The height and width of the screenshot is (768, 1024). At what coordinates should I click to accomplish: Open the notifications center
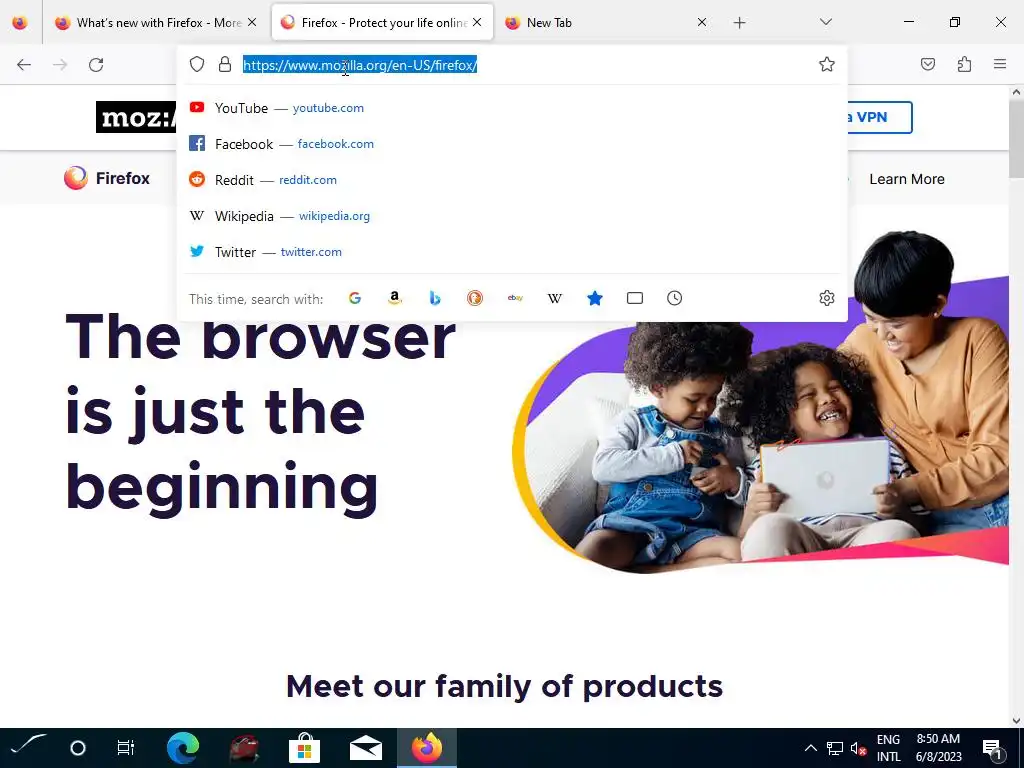click(x=992, y=749)
